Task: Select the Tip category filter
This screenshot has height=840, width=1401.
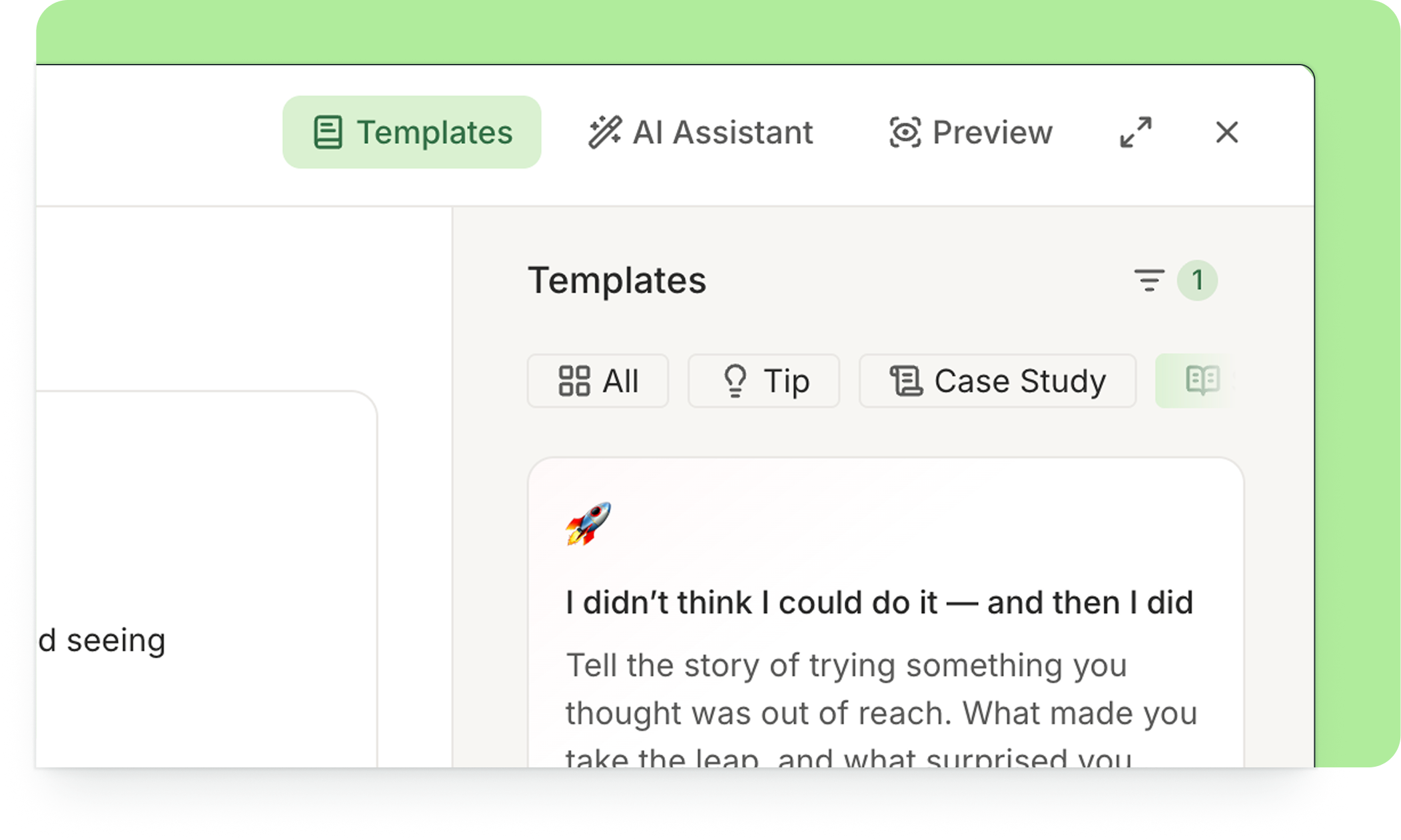Action: coord(763,381)
